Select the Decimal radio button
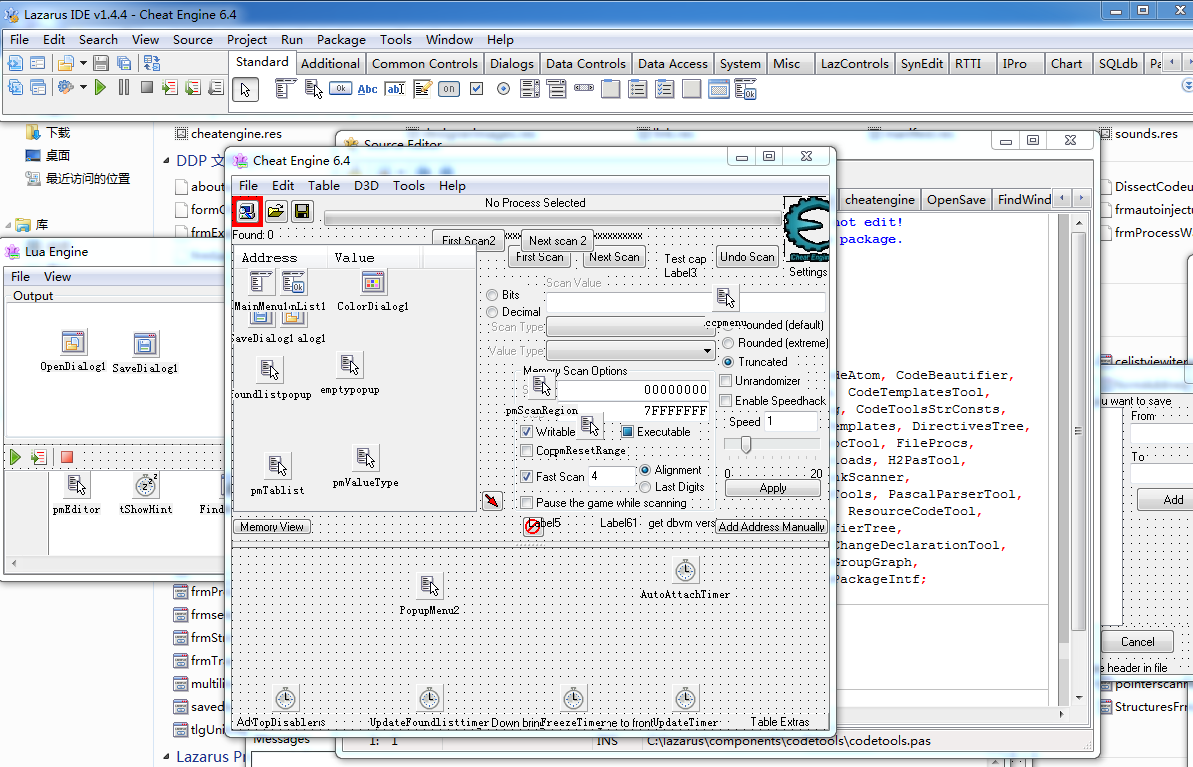Viewport: 1193px width, 767px height. (492, 312)
